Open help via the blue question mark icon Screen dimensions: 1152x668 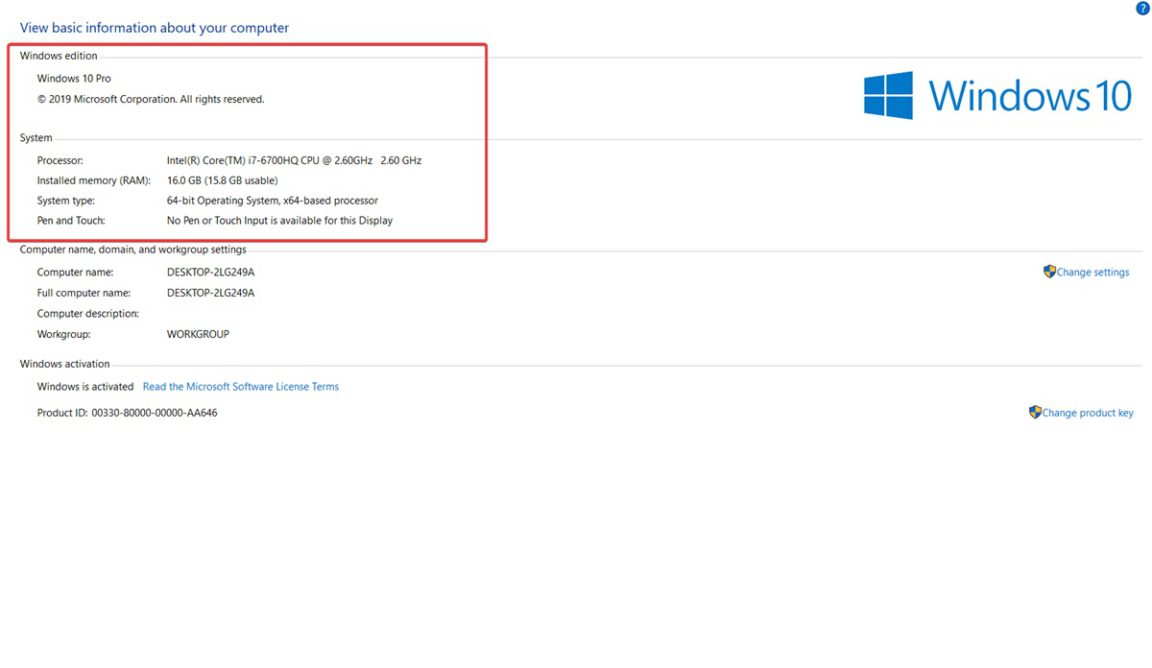click(x=1143, y=8)
